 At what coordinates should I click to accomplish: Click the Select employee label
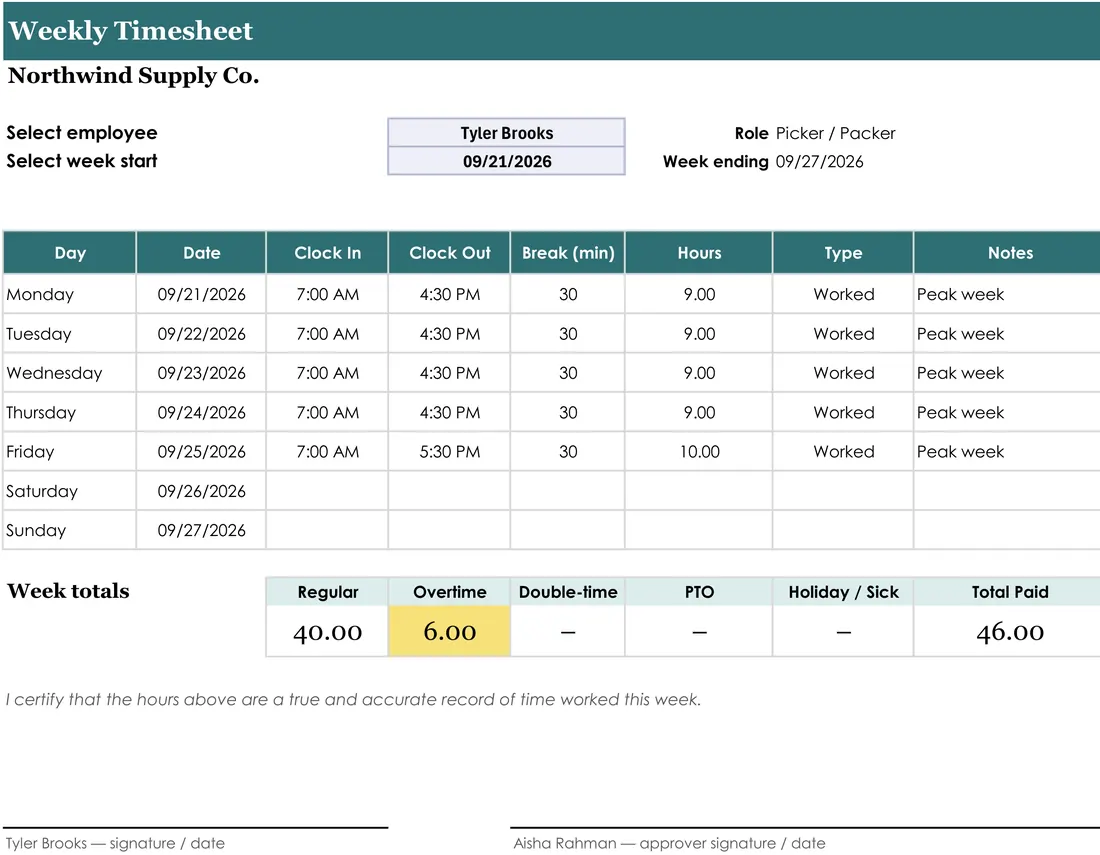(81, 133)
